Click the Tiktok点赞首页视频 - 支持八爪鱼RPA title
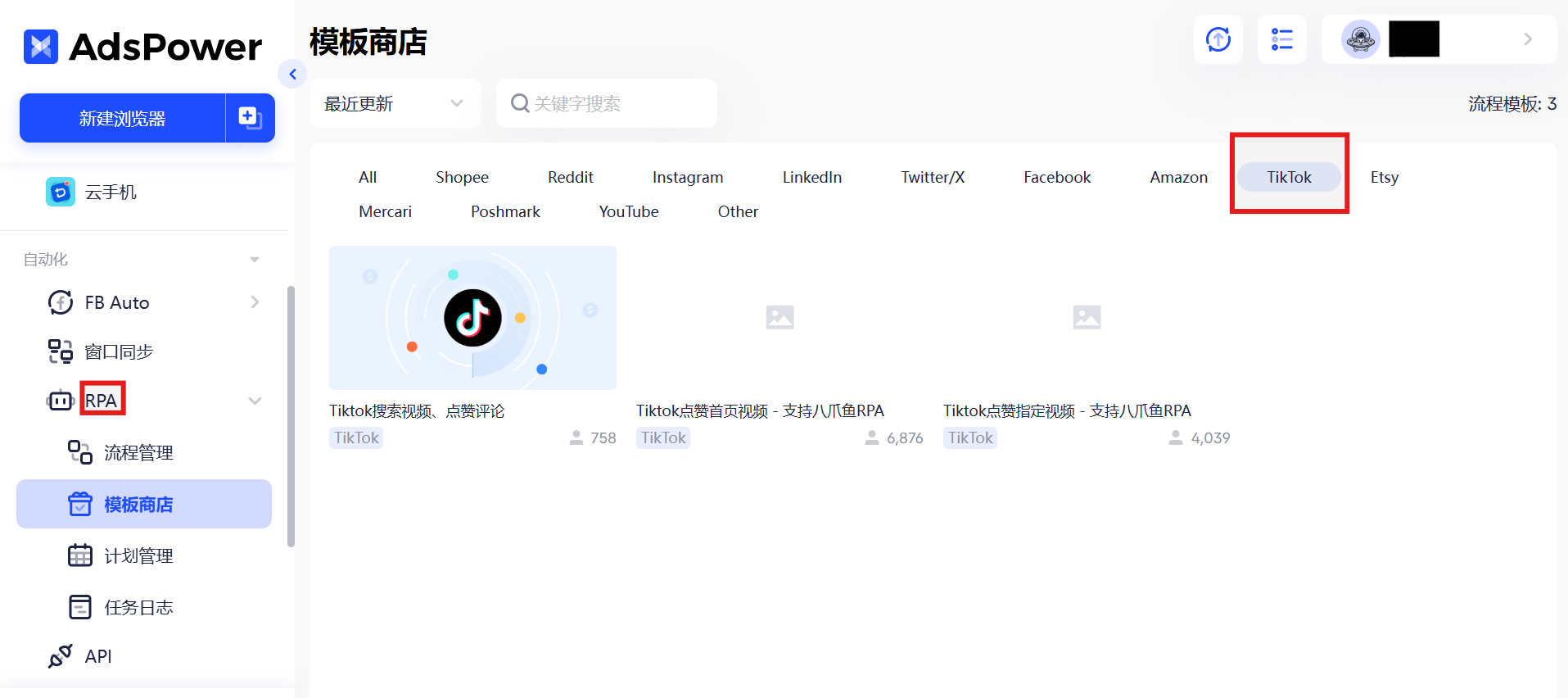The height and width of the screenshot is (698, 1568). coord(760,410)
